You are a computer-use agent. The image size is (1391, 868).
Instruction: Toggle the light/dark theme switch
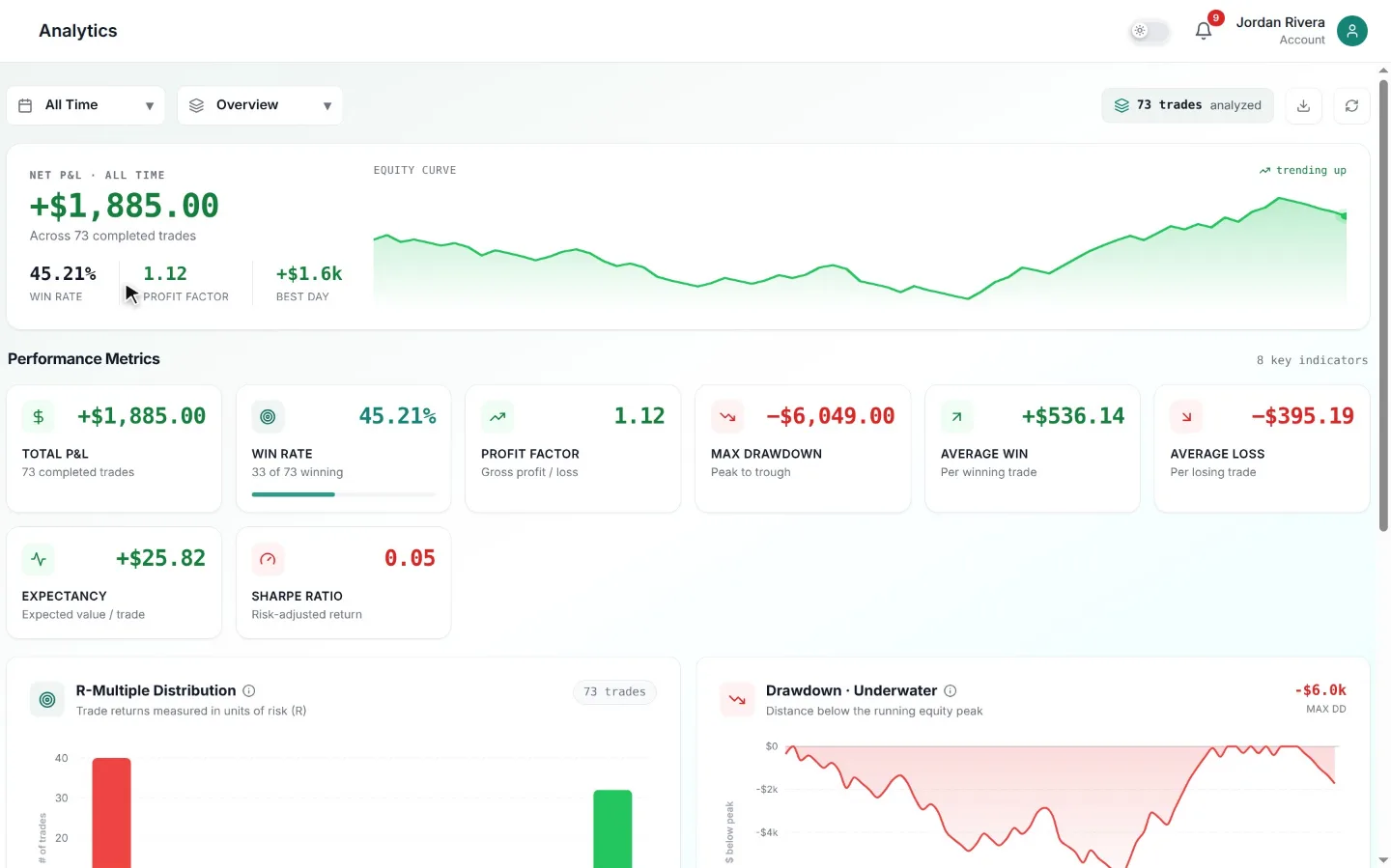[1150, 31]
